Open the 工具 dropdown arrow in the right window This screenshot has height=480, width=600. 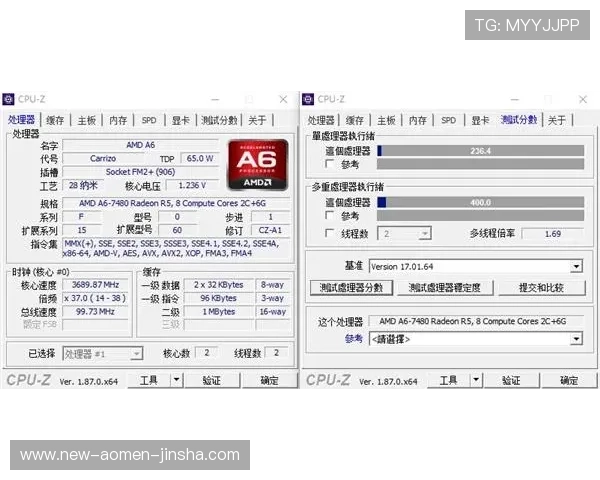coord(476,380)
